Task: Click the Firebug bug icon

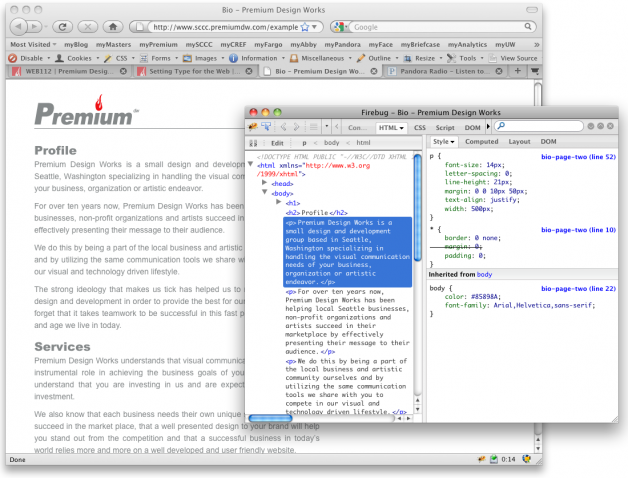Action: click(253, 127)
